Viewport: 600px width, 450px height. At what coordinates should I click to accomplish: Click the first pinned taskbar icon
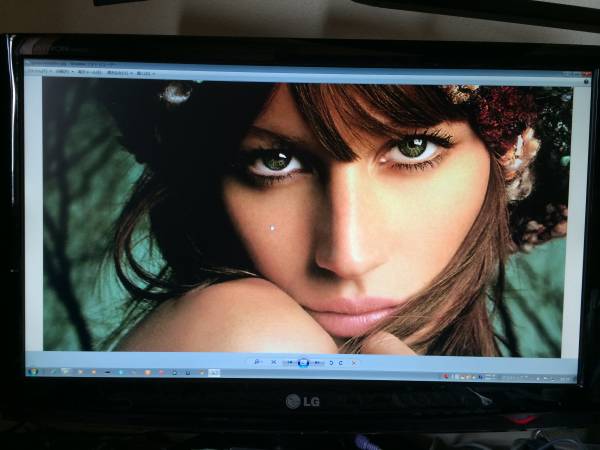[x=52, y=371]
